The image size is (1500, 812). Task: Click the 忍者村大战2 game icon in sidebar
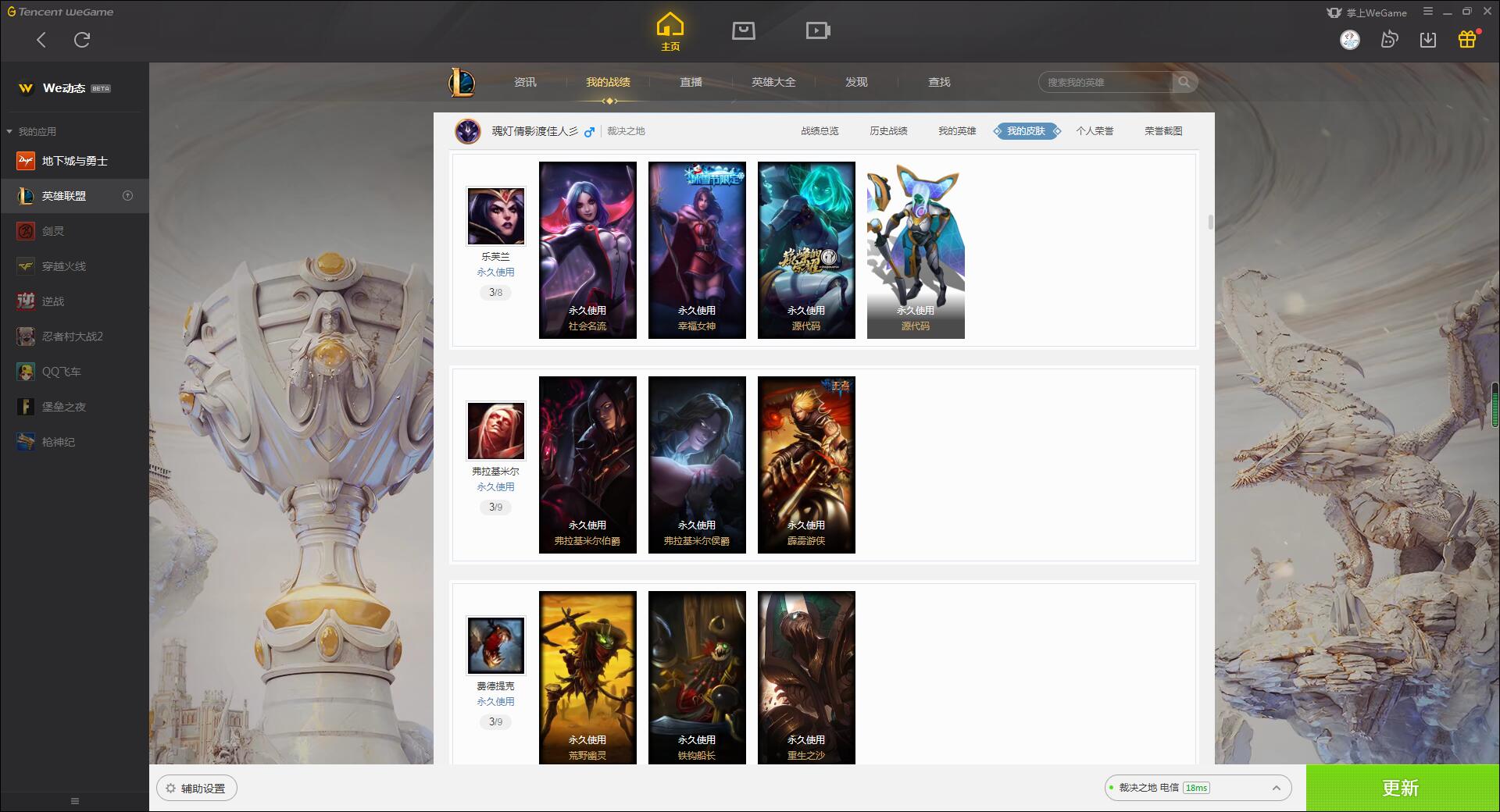tap(26, 337)
